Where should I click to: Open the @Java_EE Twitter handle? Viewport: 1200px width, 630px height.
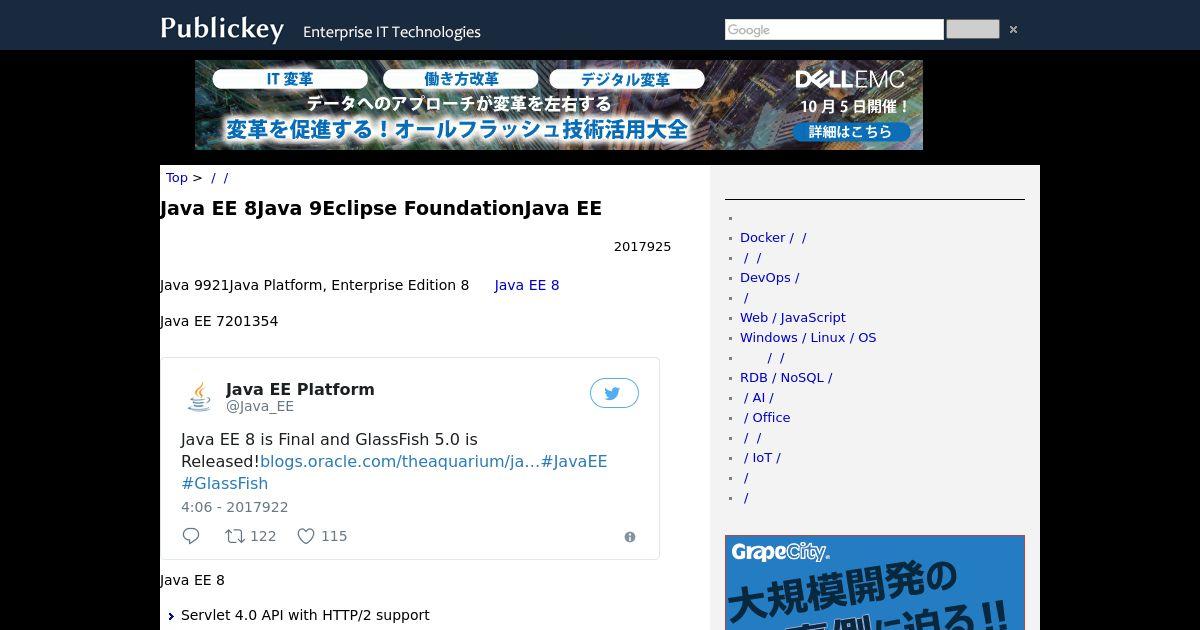pyautogui.click(x=260, y=406)
